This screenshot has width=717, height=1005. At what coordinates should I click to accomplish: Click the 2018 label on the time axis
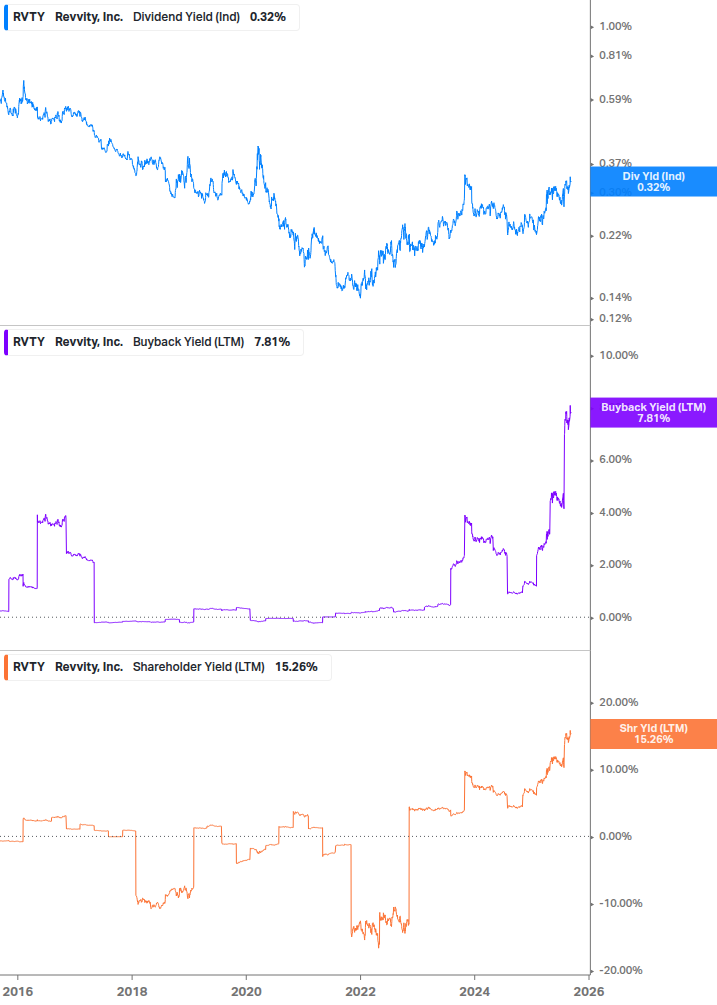click(x=132, y=992)
